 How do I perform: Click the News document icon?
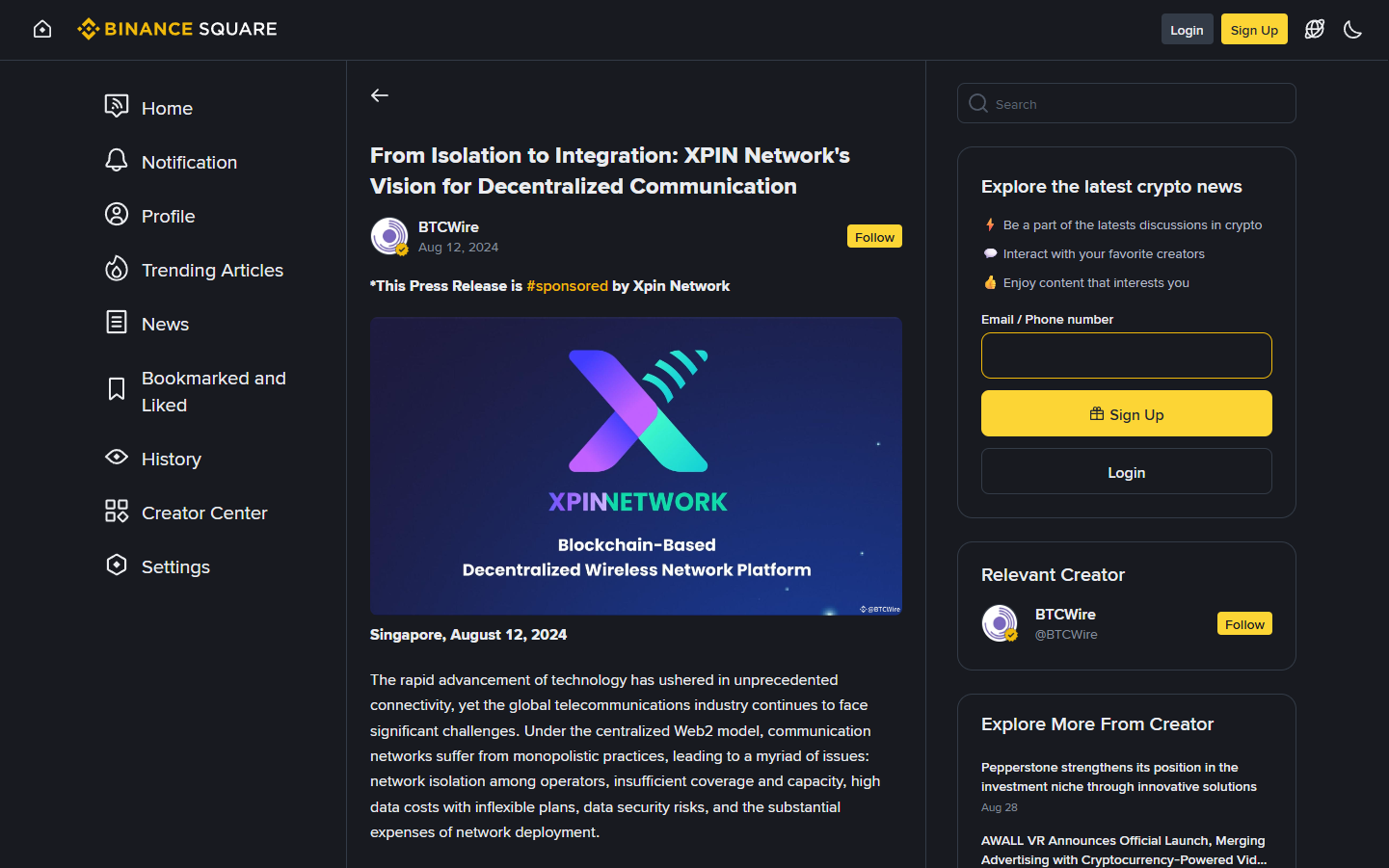pos(117,323)
